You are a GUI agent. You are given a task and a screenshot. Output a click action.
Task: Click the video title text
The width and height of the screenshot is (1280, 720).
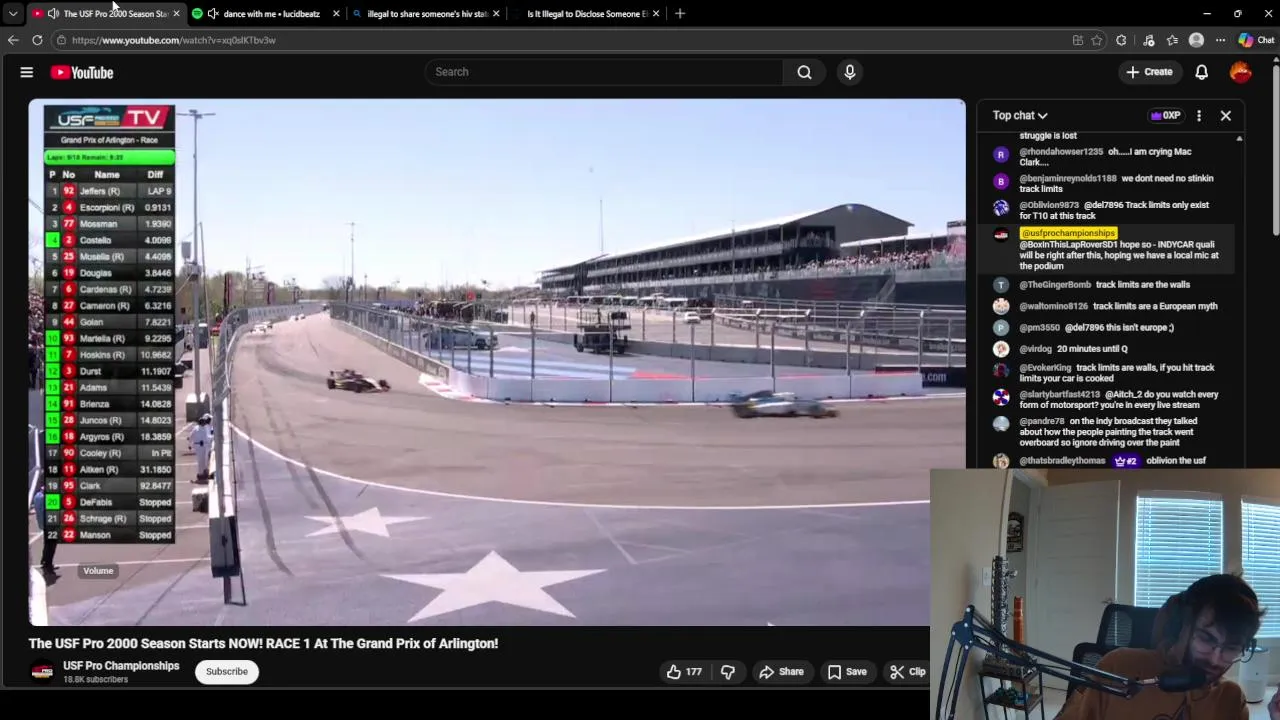pos(263,644)
